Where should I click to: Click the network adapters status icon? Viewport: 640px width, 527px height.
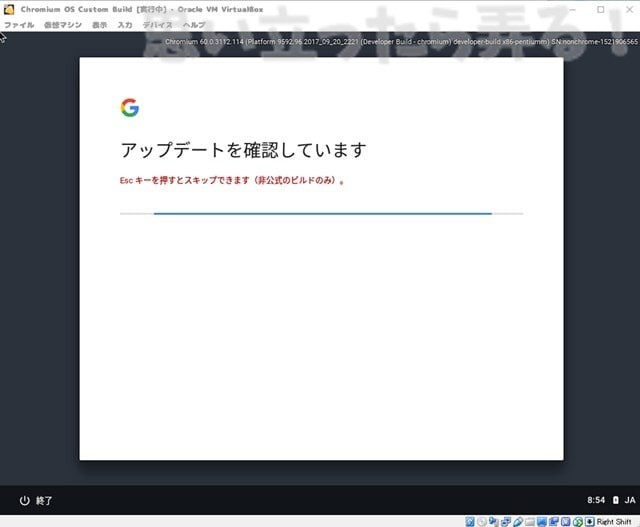pos(506,521)
